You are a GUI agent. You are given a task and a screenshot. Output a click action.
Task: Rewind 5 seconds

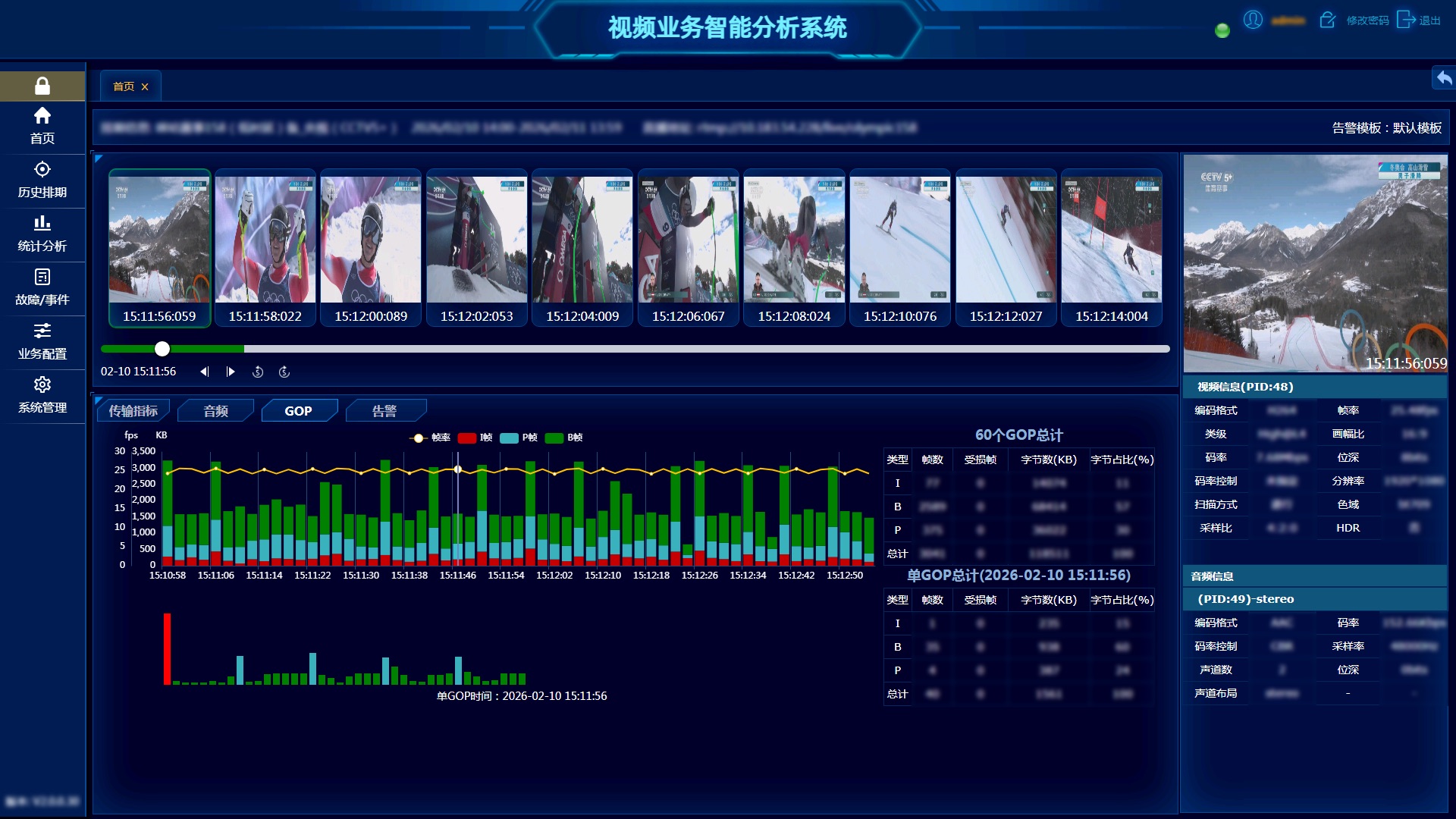[x=258, y=372]
